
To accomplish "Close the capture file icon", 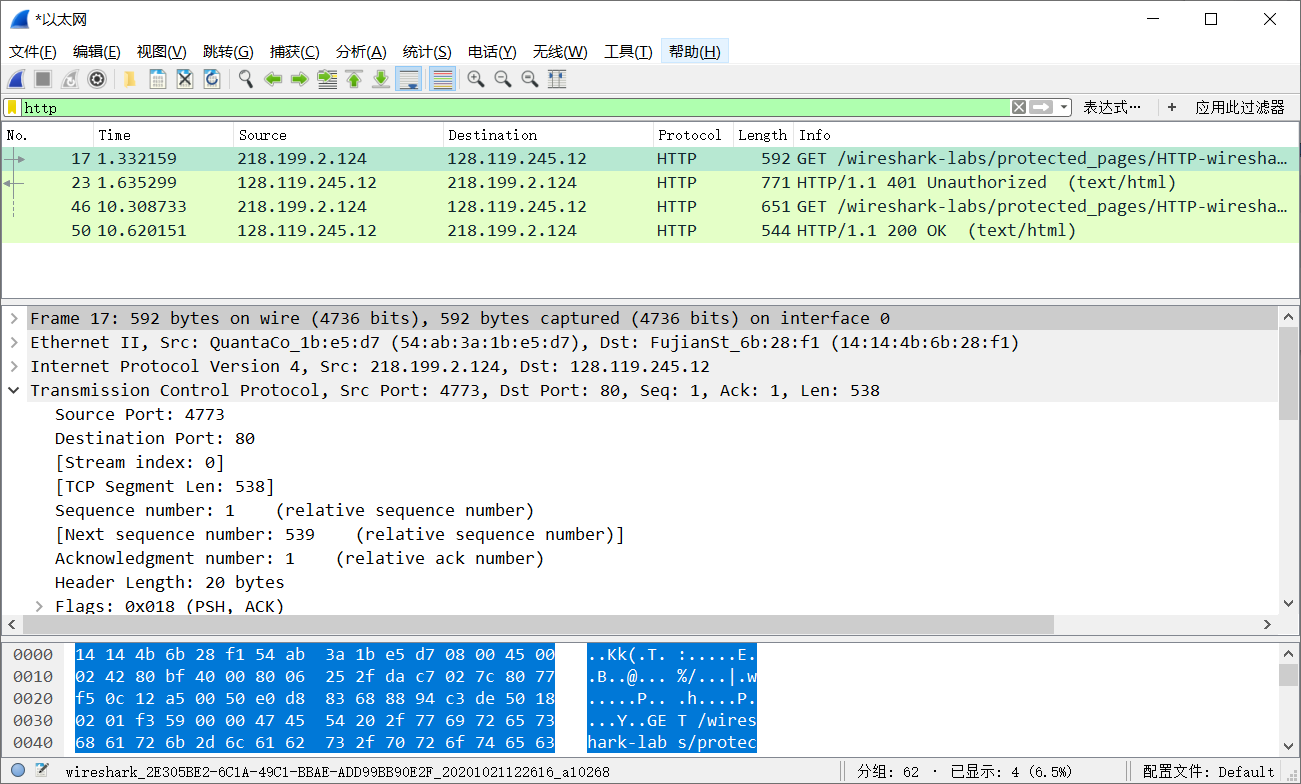I will pyautogui.click(x=184, y=79).
